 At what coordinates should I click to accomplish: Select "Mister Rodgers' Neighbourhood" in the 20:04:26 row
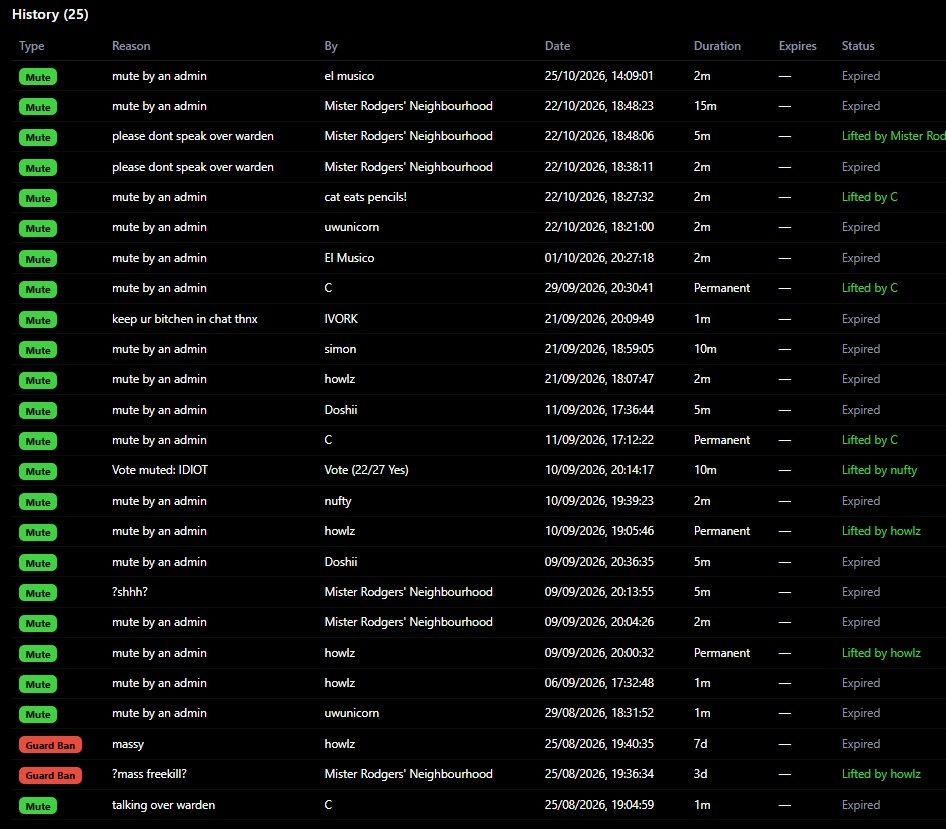click(x=408, y=623)
